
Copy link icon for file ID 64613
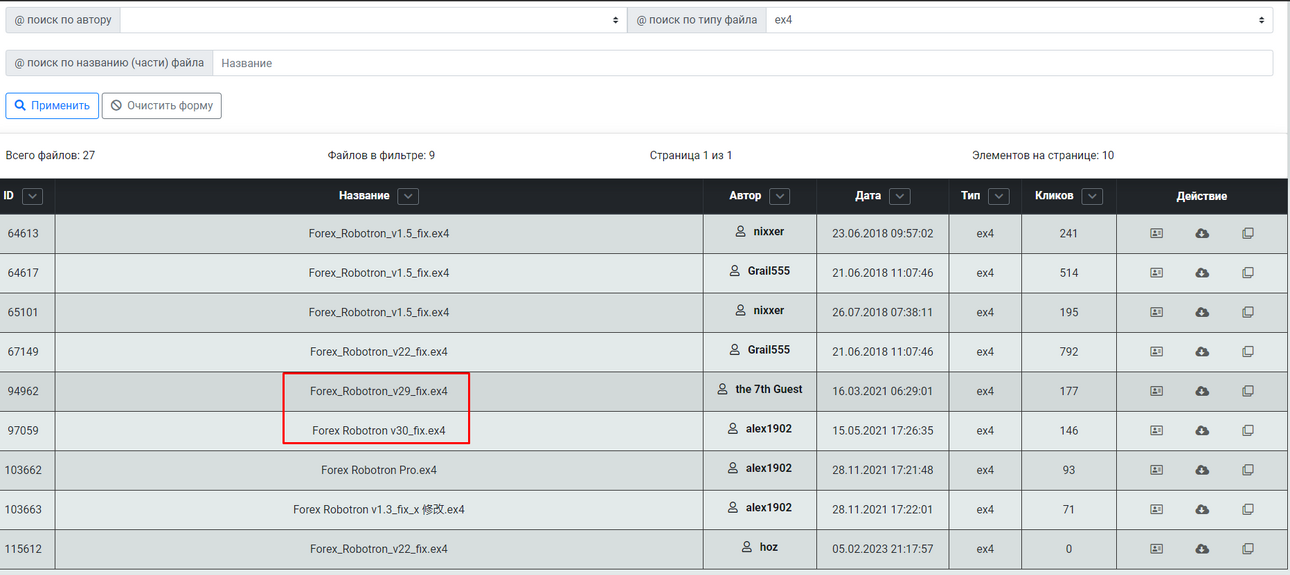(1247, 233)
